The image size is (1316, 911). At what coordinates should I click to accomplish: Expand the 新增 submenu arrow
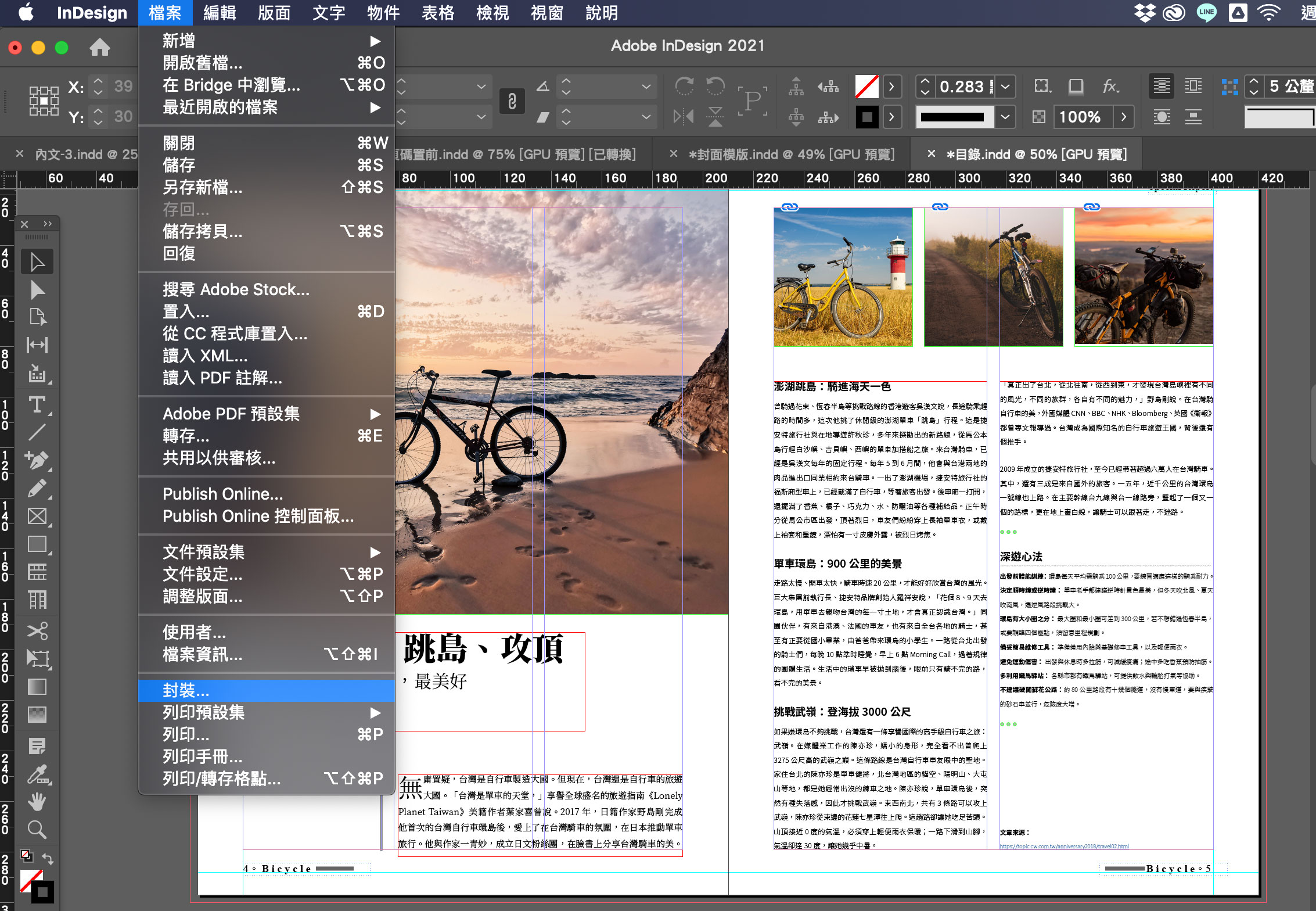375,41
